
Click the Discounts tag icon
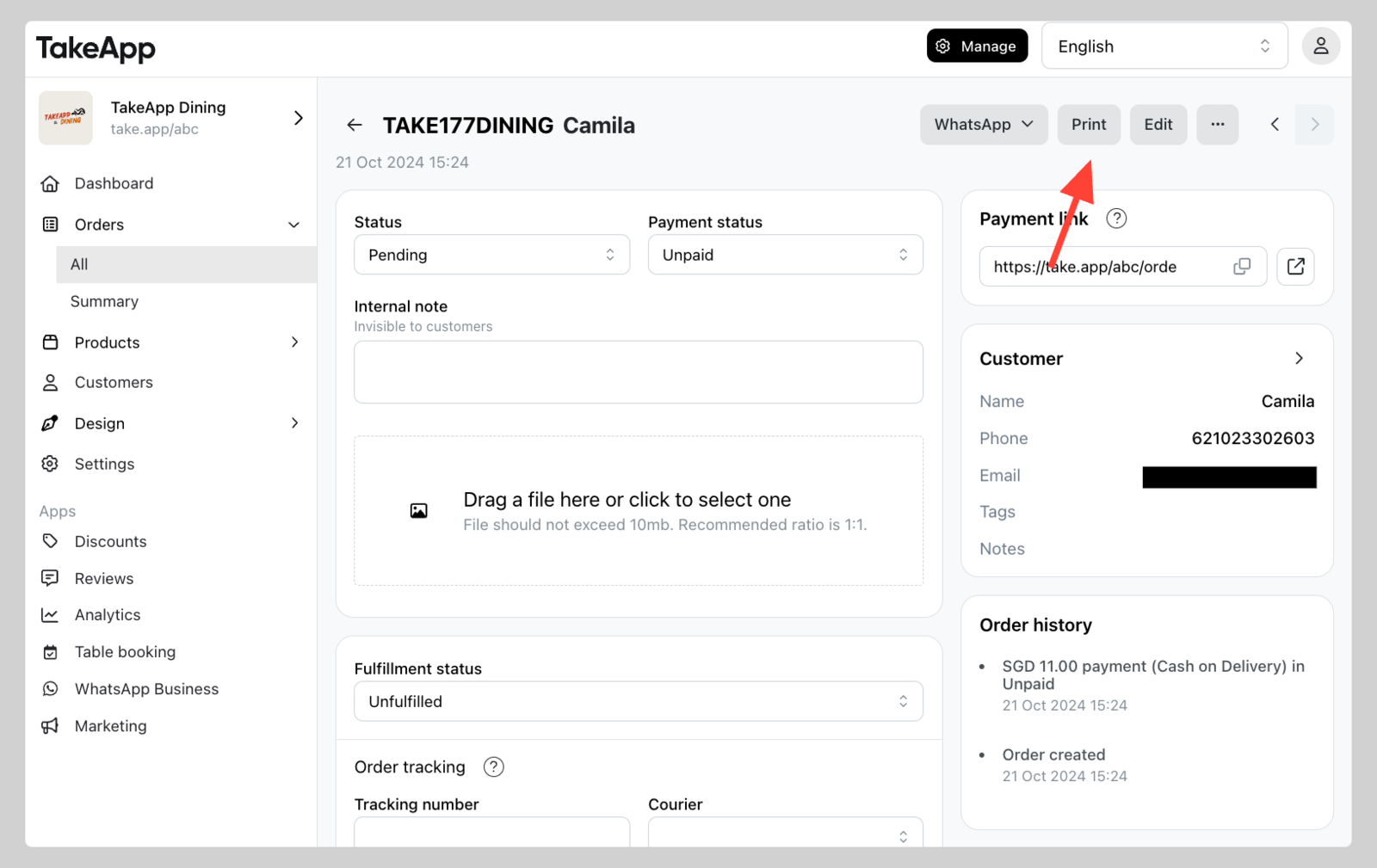point(50,541)
